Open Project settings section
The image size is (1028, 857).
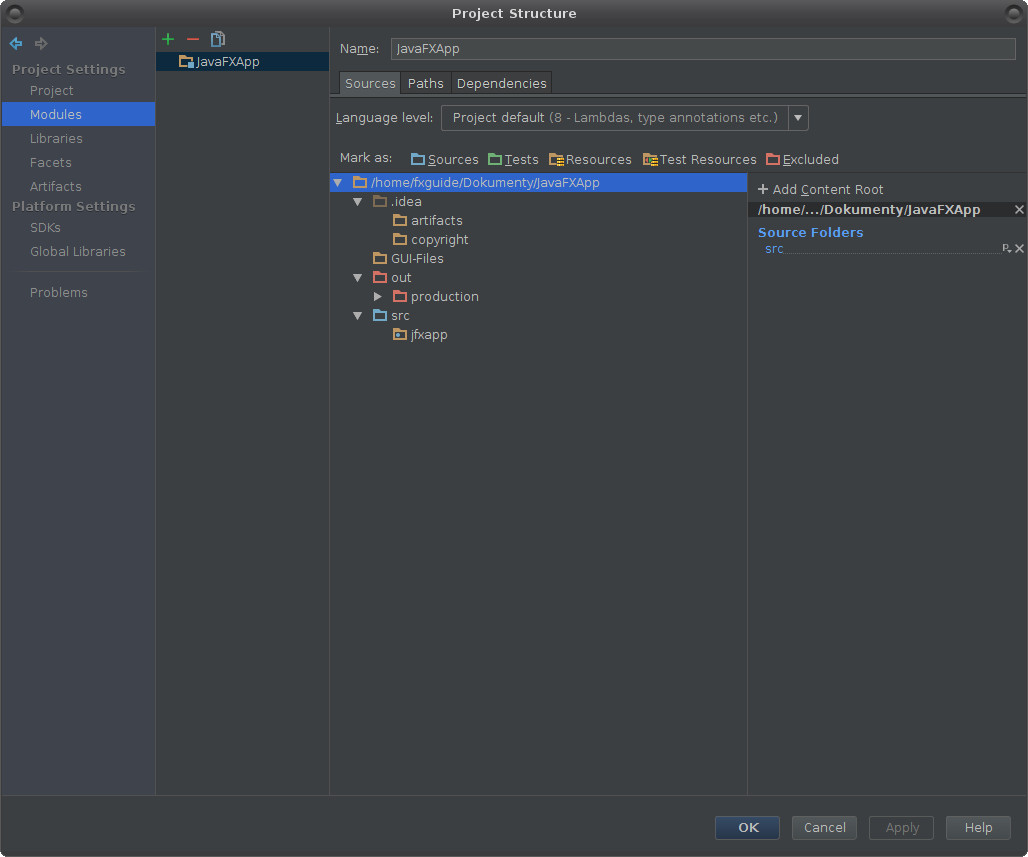pos(51,90)
